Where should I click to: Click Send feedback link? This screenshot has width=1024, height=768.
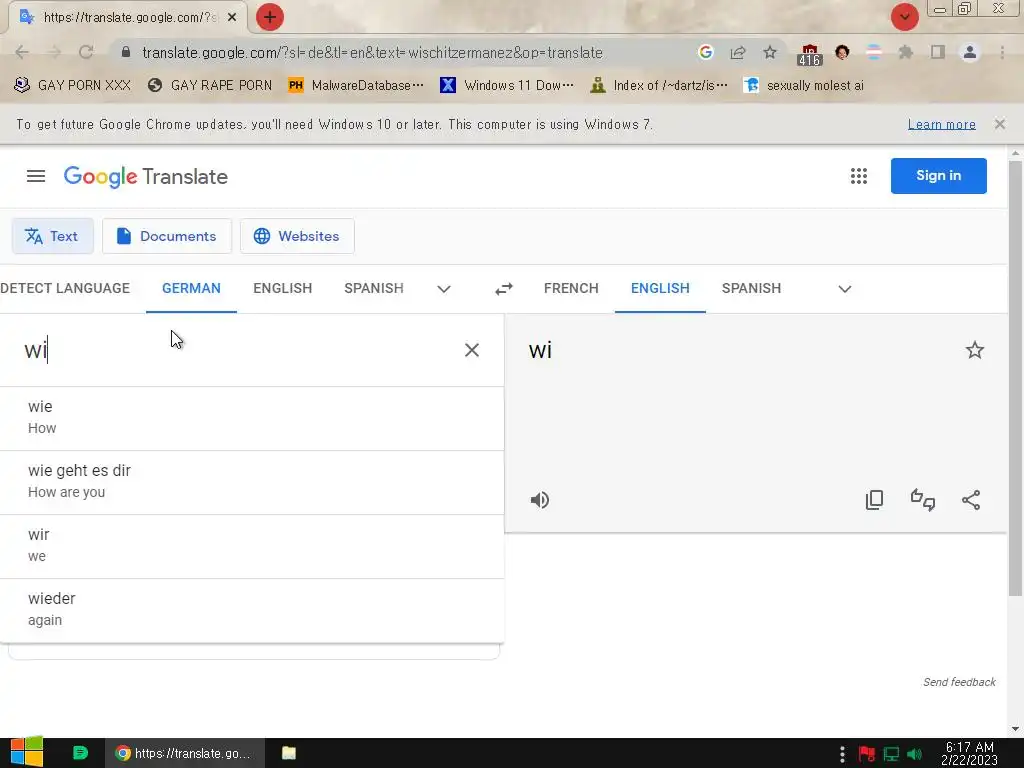pyautogui.click(x=959, y=682)
